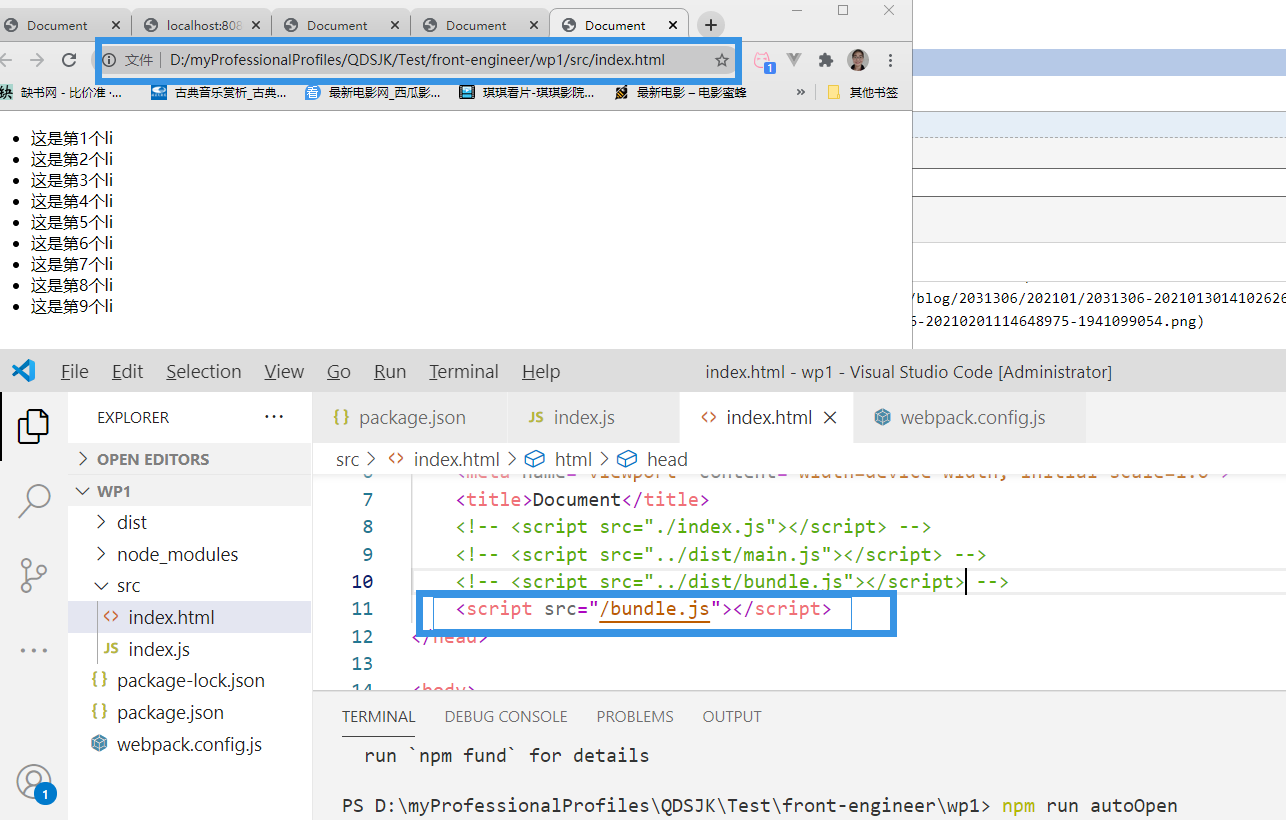The height and width of the screenshot is (820, 1286).
Task: View site info icon beside 文件
Action: click(x=111, y=60)
